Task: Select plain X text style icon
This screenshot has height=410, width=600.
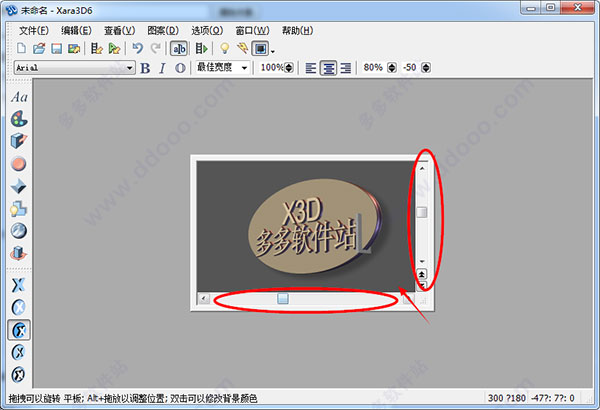Action: 18,285
